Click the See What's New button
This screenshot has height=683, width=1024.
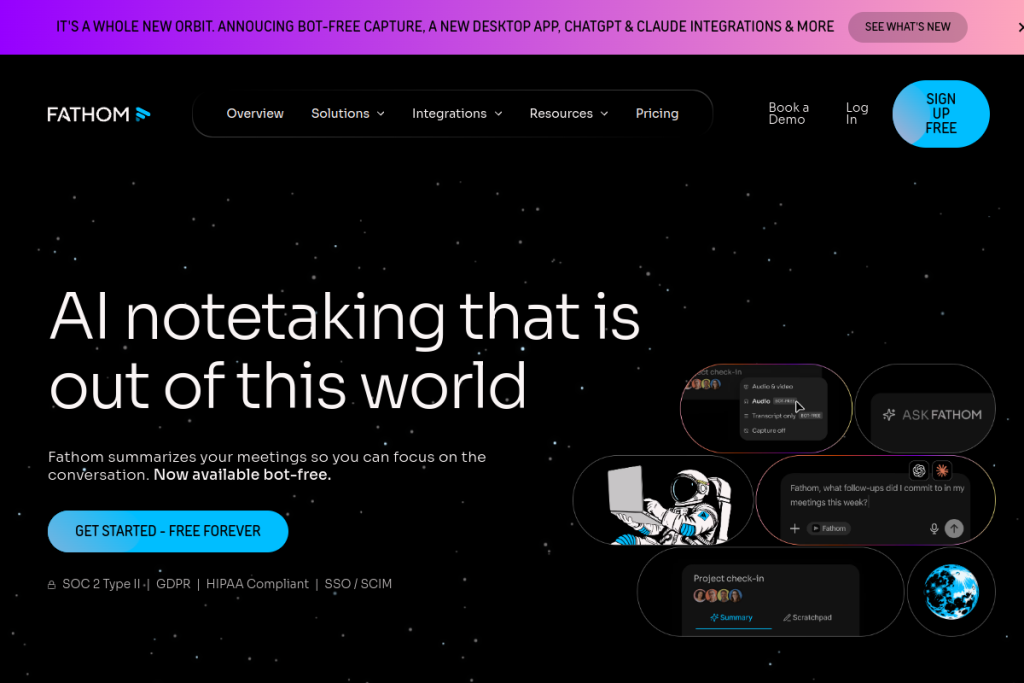pos(907,27)
